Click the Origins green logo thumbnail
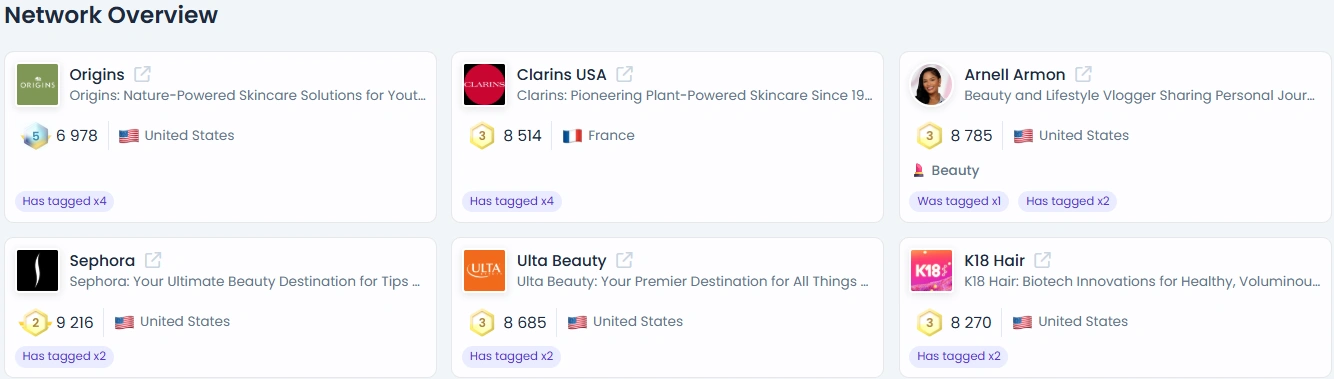 coord(38,85)
